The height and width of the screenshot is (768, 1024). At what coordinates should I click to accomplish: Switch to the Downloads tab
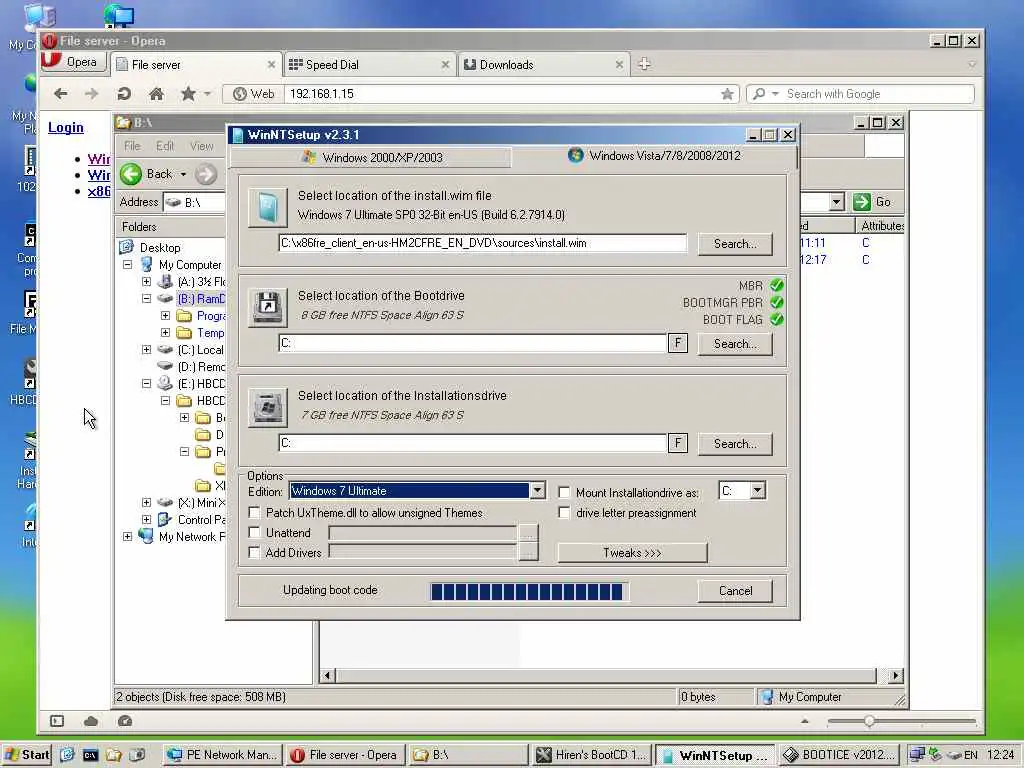point(544,65)
